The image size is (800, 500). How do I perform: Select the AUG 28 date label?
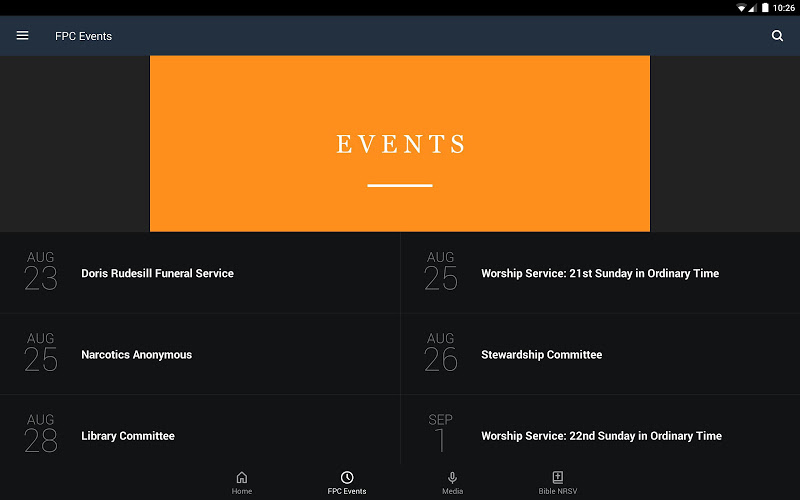[41, 434]
